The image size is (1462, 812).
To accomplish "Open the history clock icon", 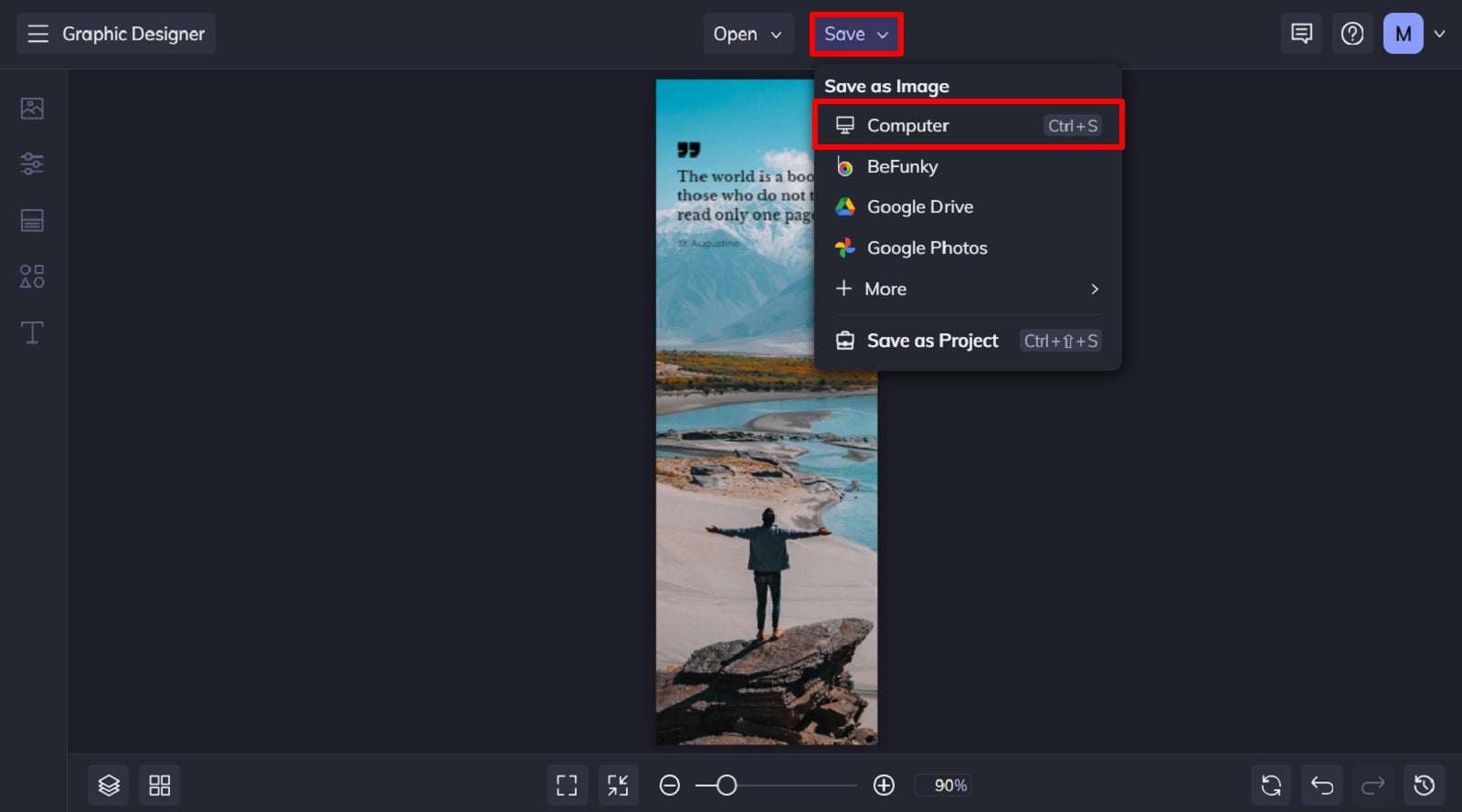I will 1424,785.
